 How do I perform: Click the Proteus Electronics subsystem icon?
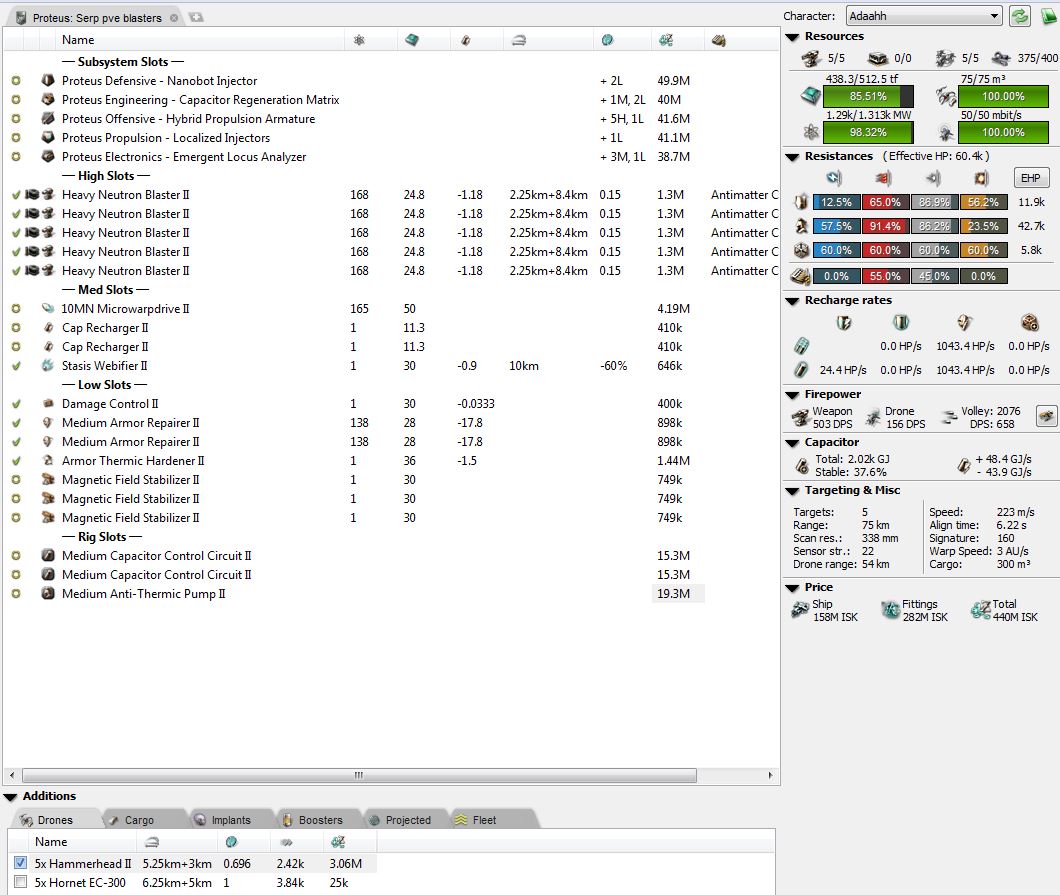tap(48, 156)
